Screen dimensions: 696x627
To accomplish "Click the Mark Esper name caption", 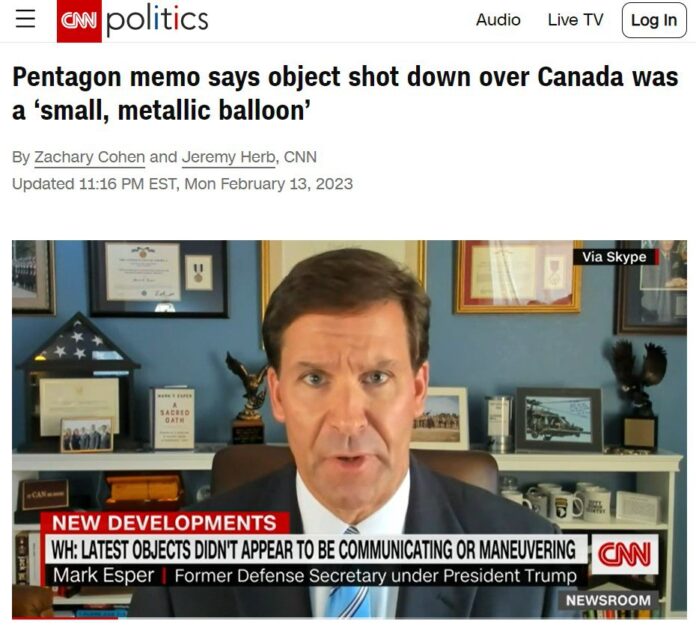I will 103,576.
